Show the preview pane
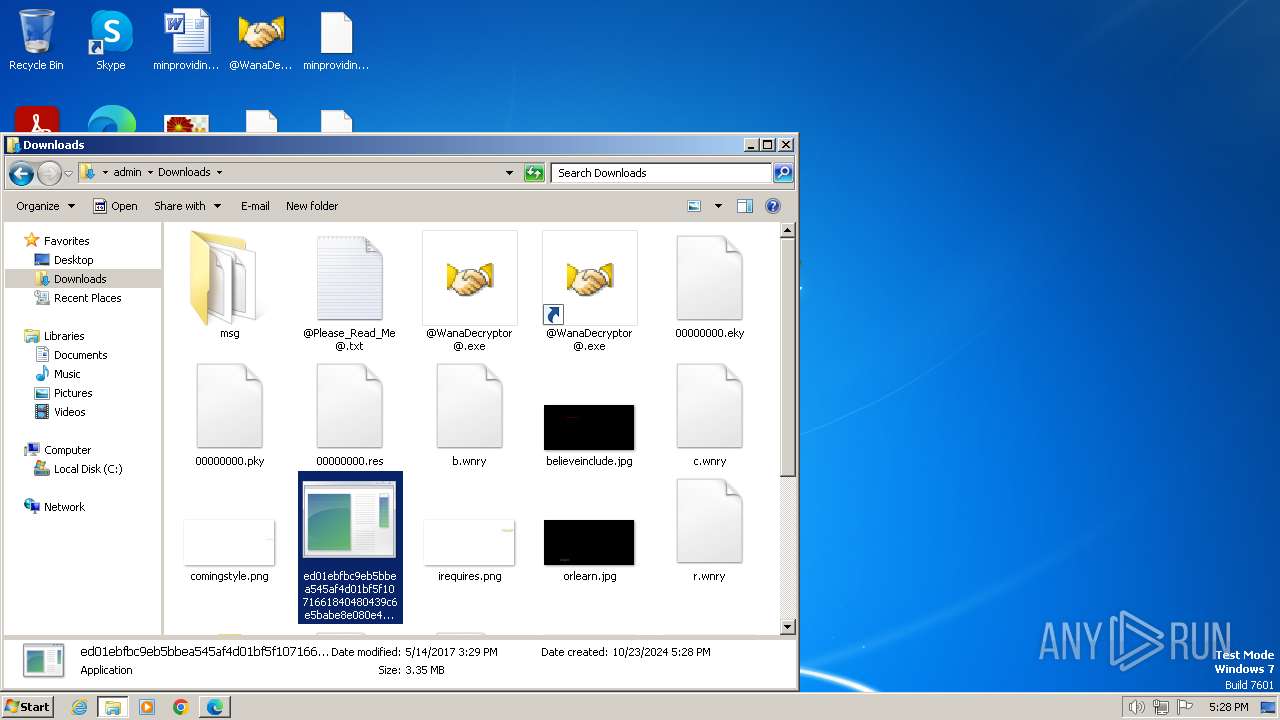 tap(744, 206)
